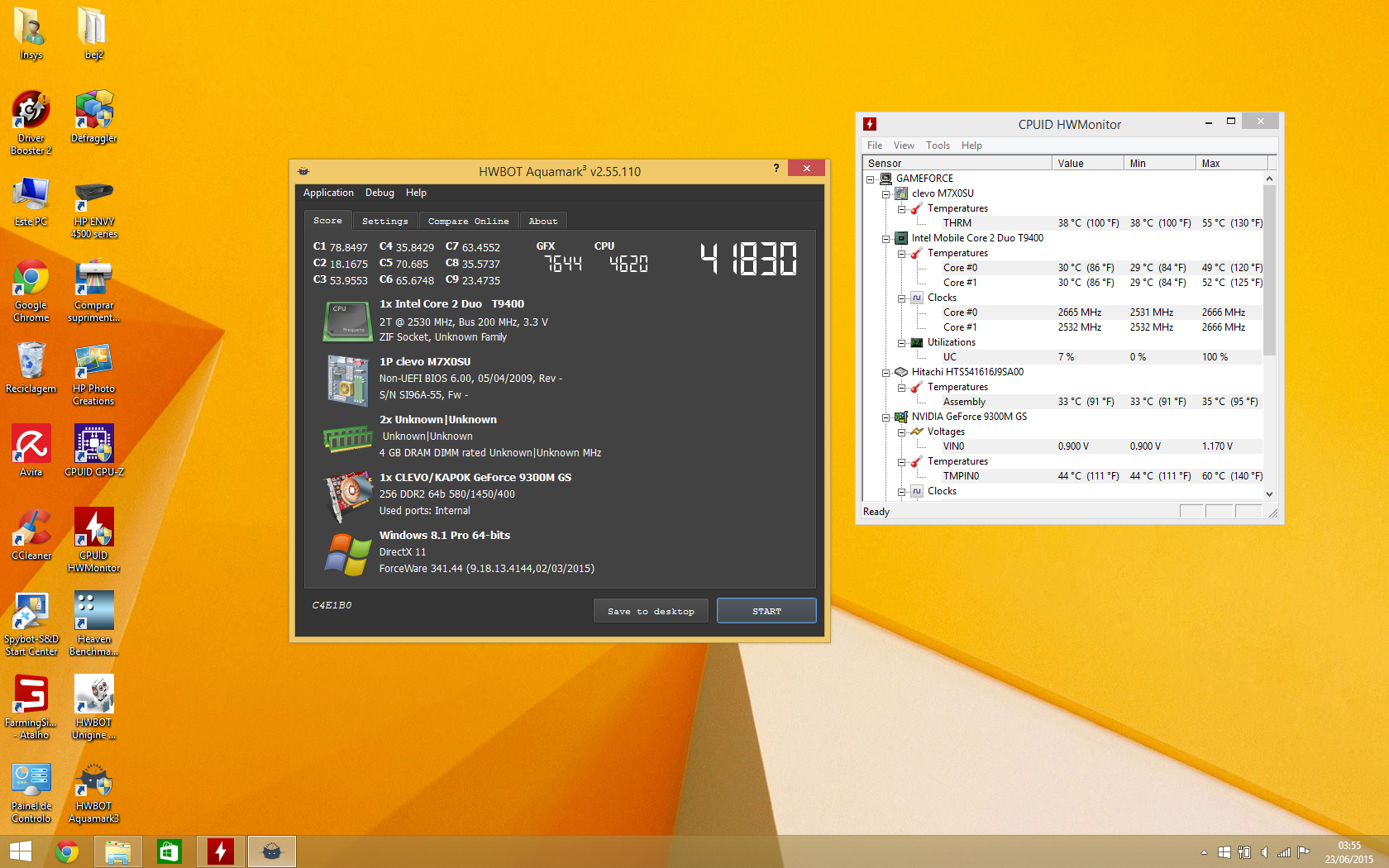
Task: Launch Driver Booster 2 shortcut
Action: (31, 122)
